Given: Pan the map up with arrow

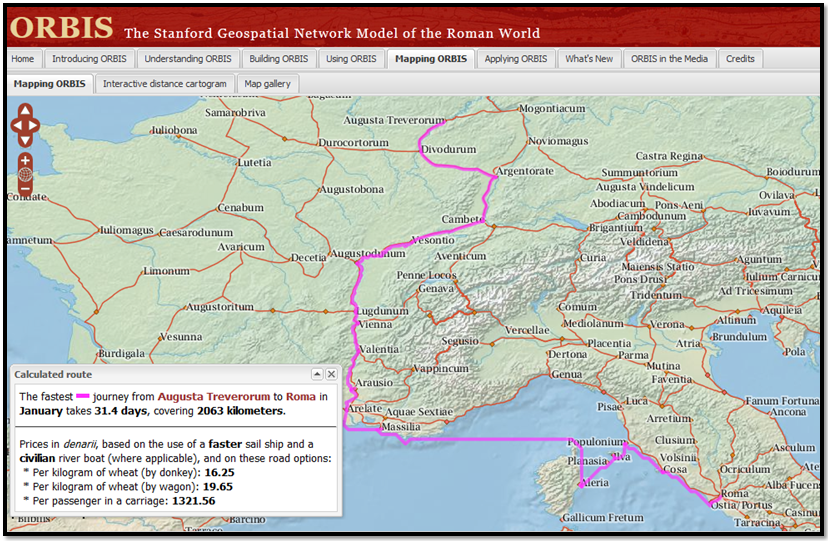Looking at the screenshot, I should tap(25, 111).
